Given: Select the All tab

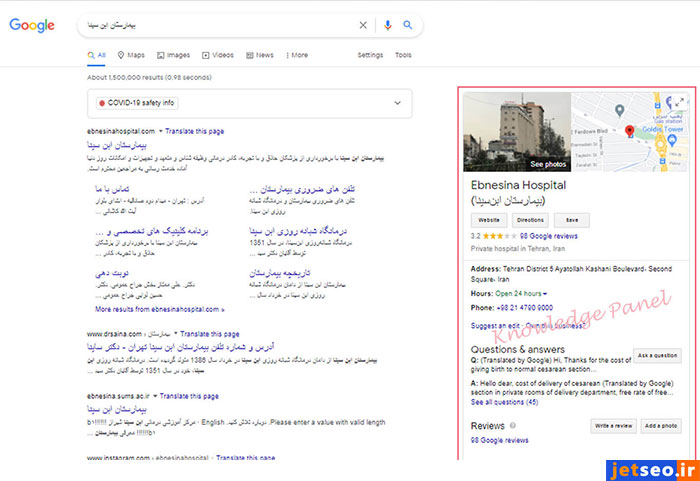Looking at the screenshot, I should (96, 55).
